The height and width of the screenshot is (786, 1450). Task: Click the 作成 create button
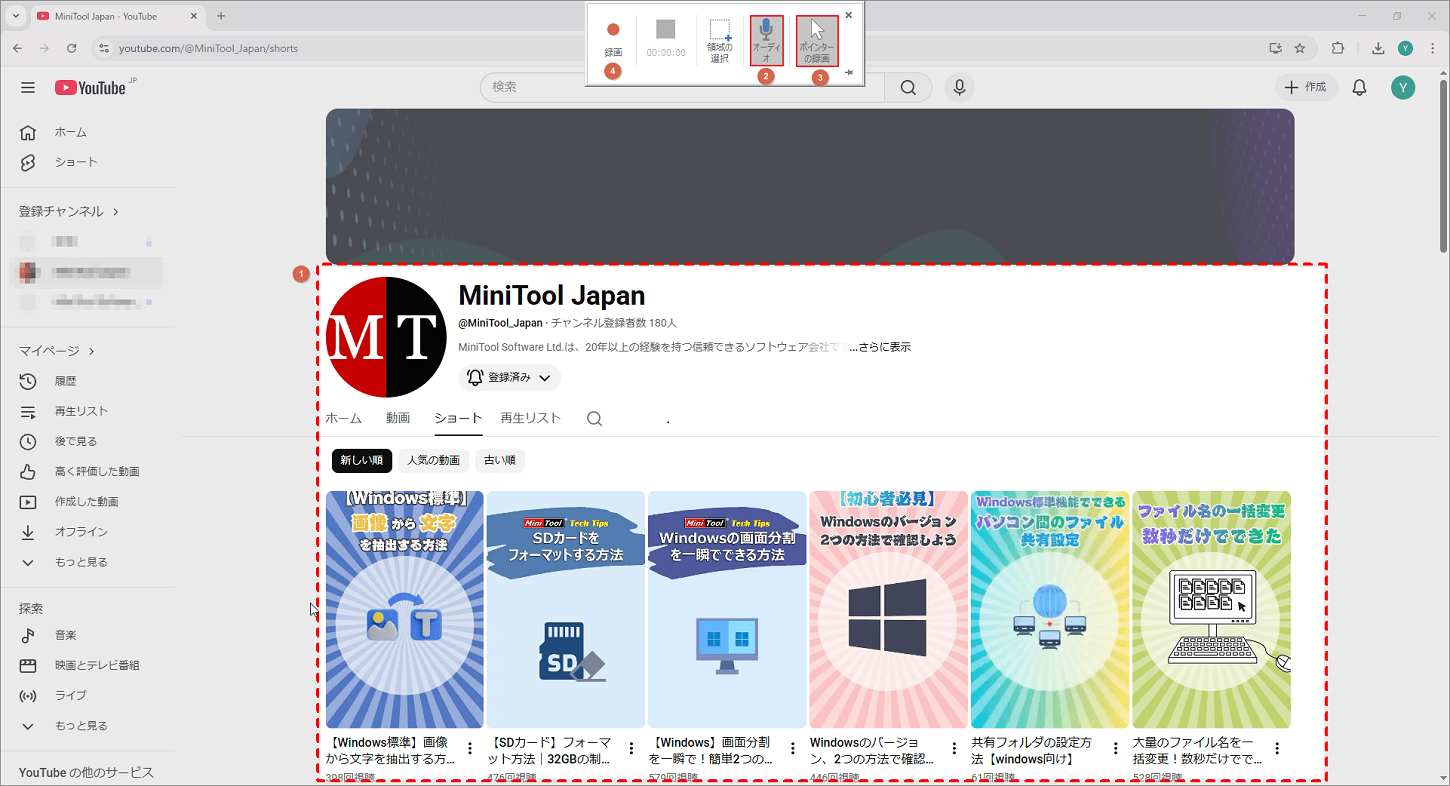tap(1306, 87)
